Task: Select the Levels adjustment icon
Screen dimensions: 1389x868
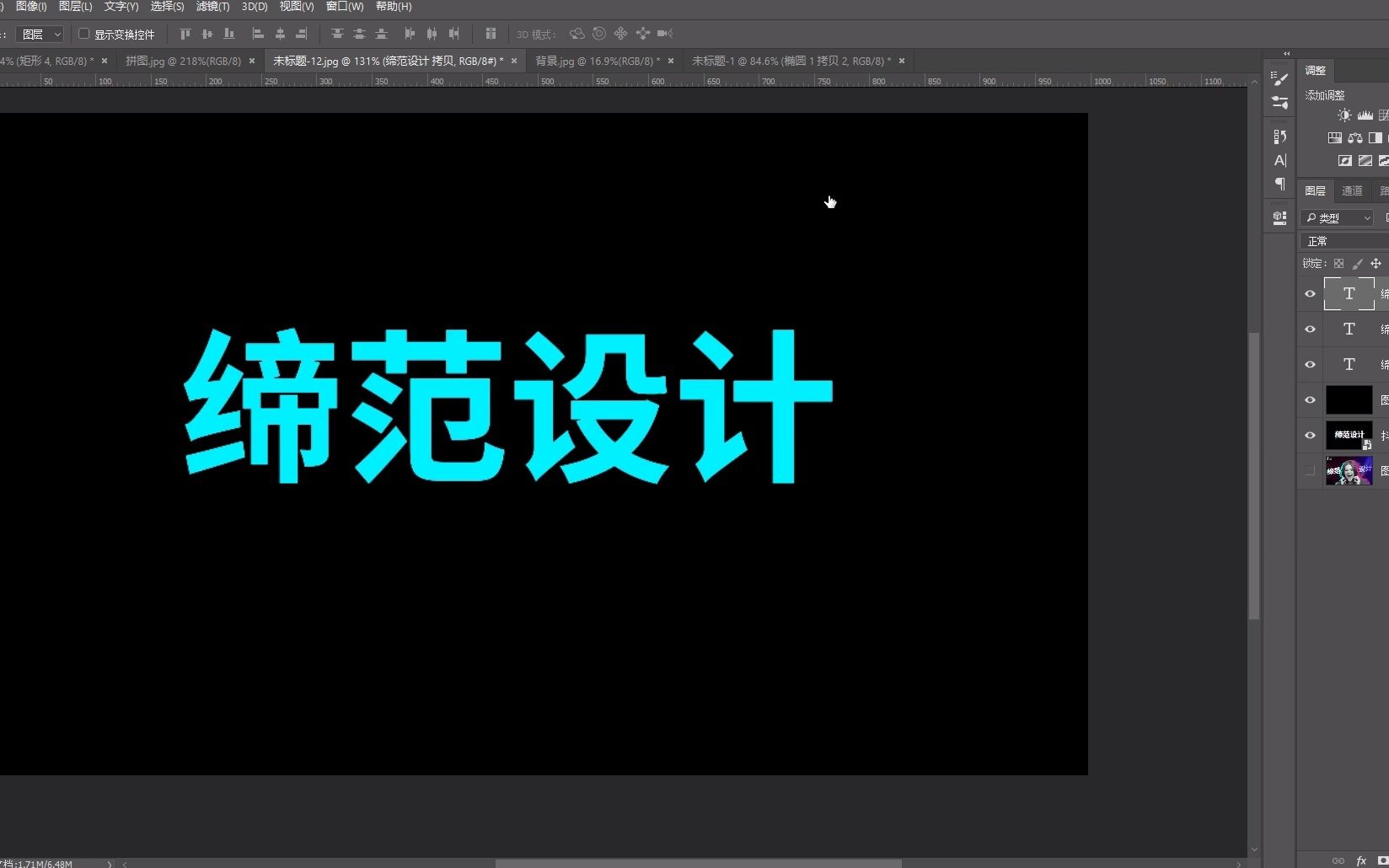Action: click(1365, 115)
